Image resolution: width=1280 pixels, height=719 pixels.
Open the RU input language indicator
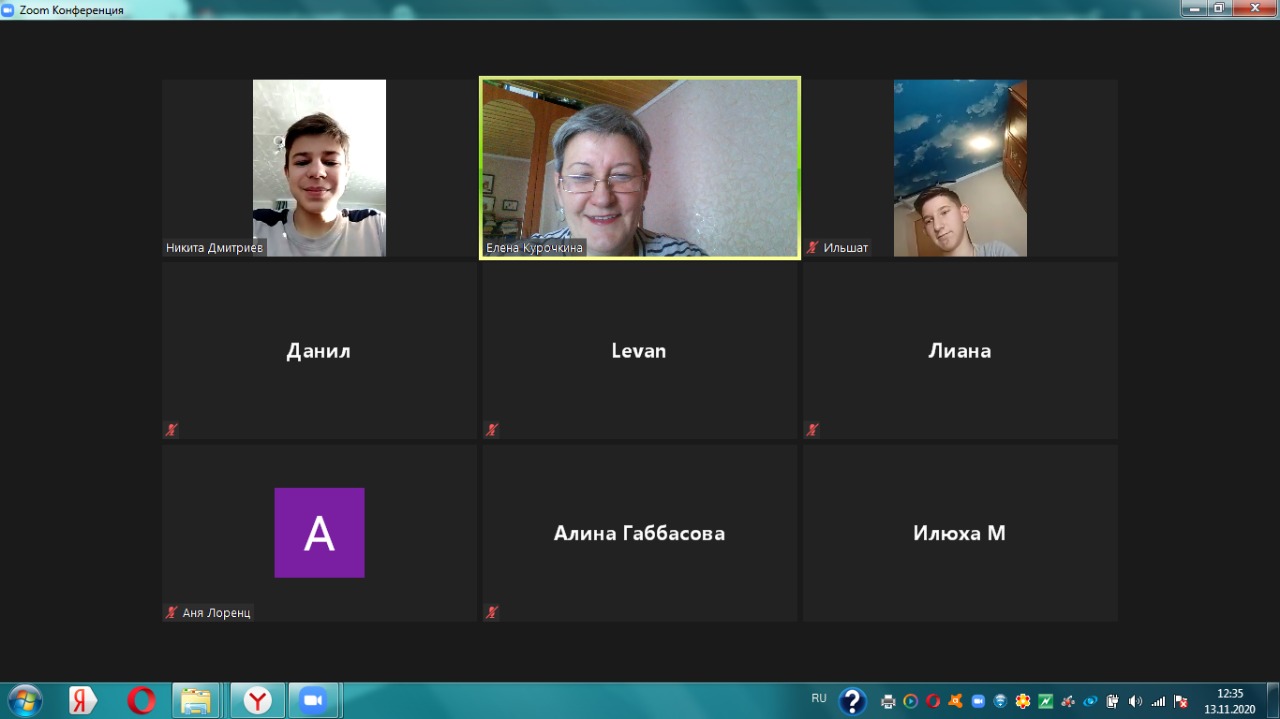819,698
